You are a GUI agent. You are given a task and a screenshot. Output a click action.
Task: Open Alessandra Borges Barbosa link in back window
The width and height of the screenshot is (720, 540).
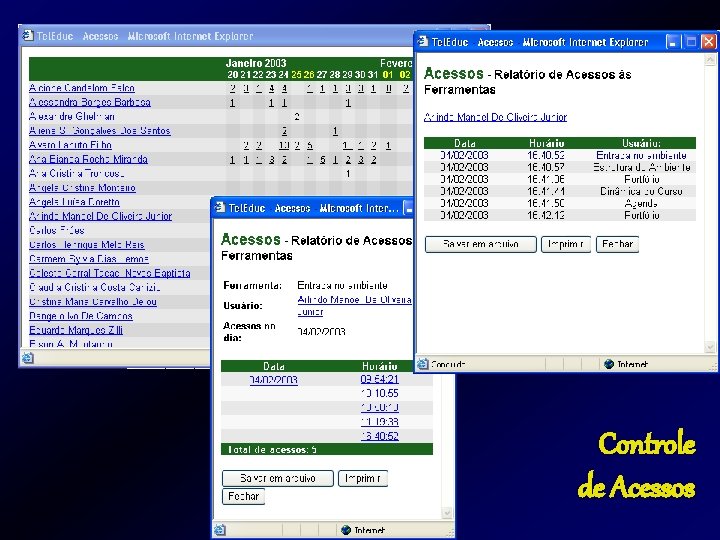[x=90, y=102]
